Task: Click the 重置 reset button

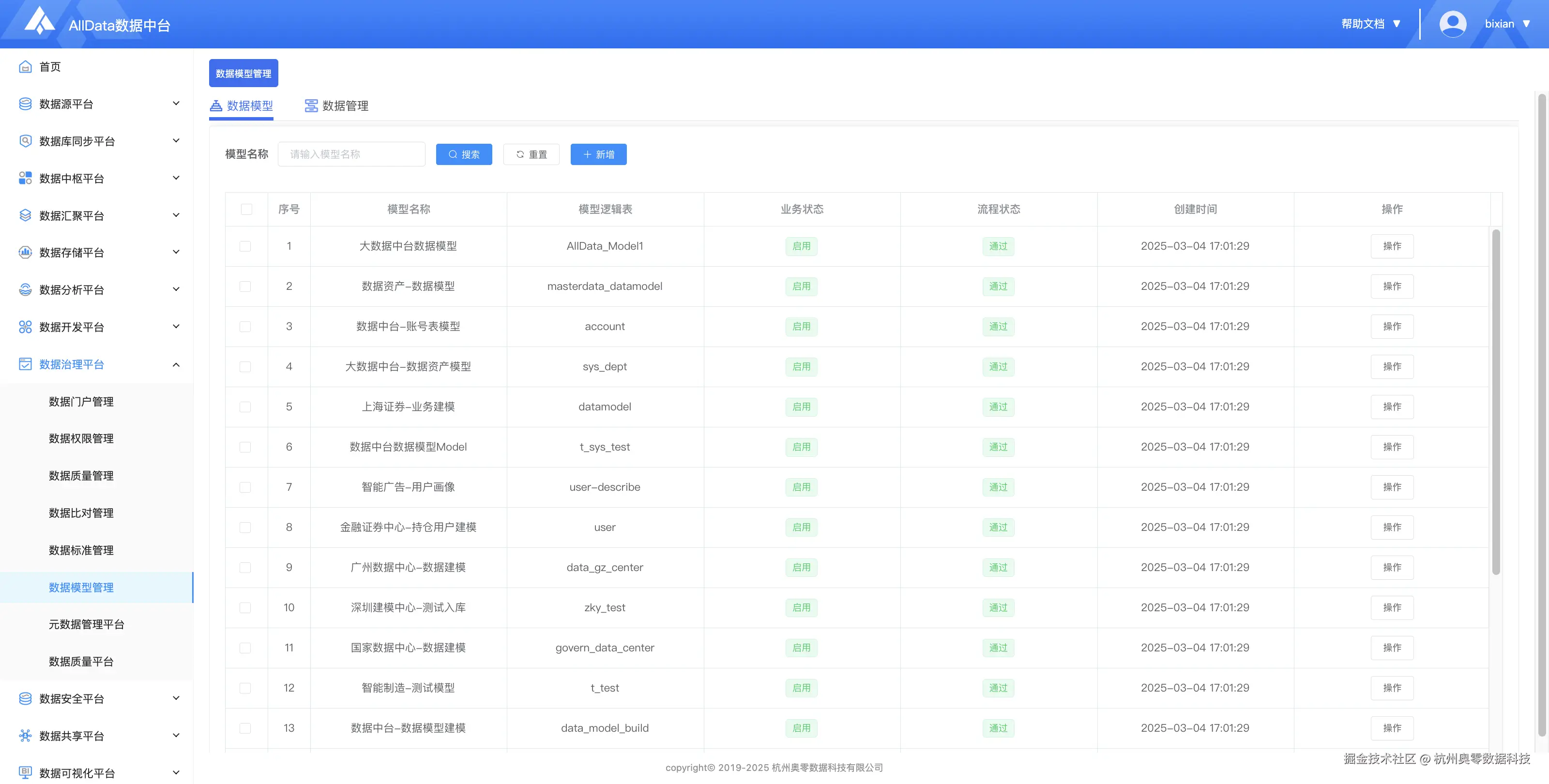Action: point(531,154)
